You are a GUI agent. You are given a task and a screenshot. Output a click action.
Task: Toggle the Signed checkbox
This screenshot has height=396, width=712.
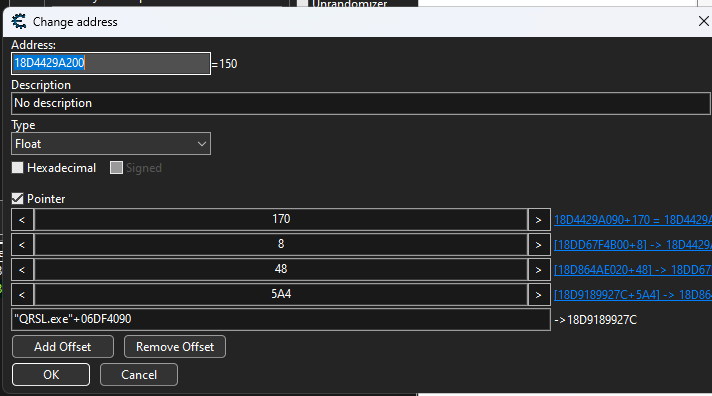[x=116, y=168]
